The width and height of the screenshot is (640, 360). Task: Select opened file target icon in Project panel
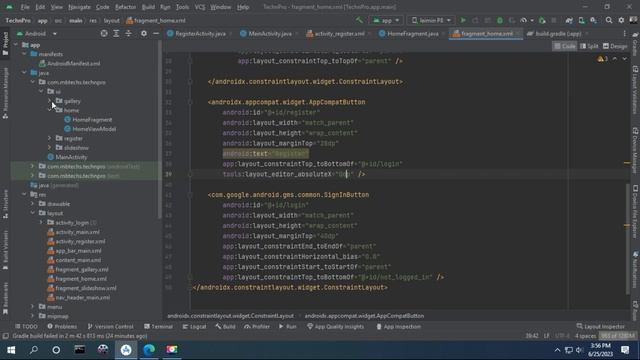pos(104,33)
